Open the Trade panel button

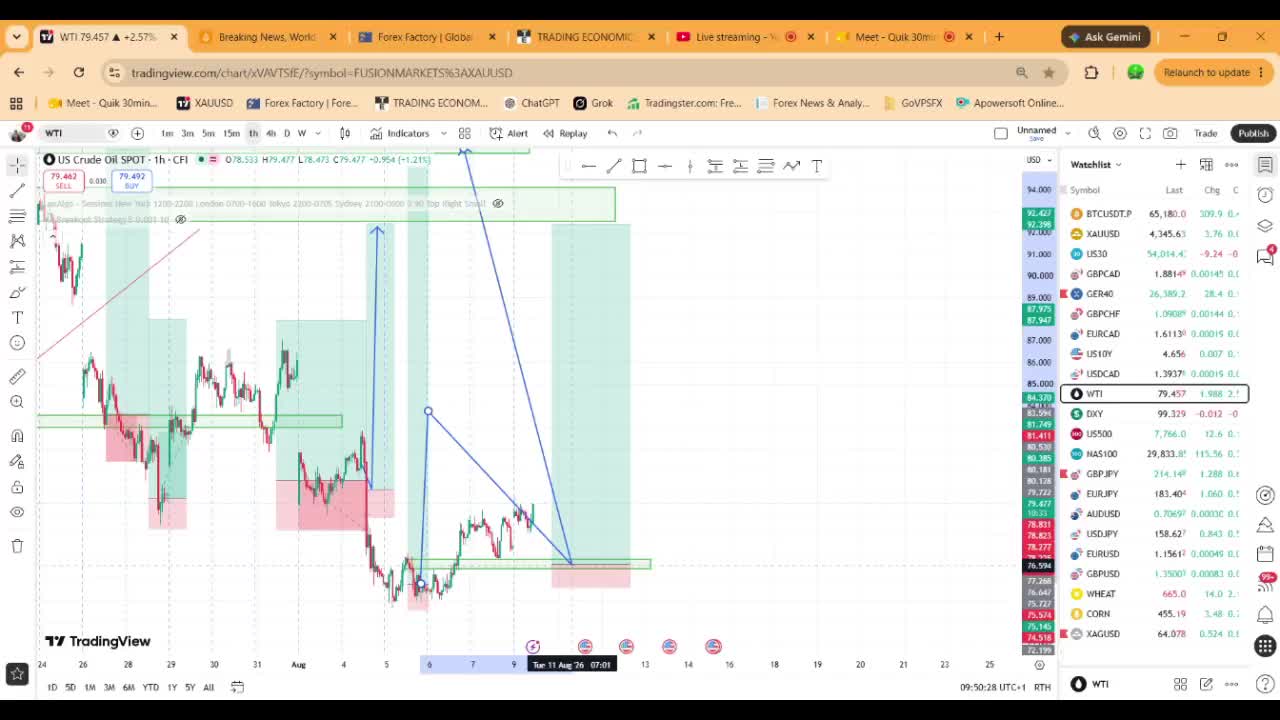coord(1206,133)
